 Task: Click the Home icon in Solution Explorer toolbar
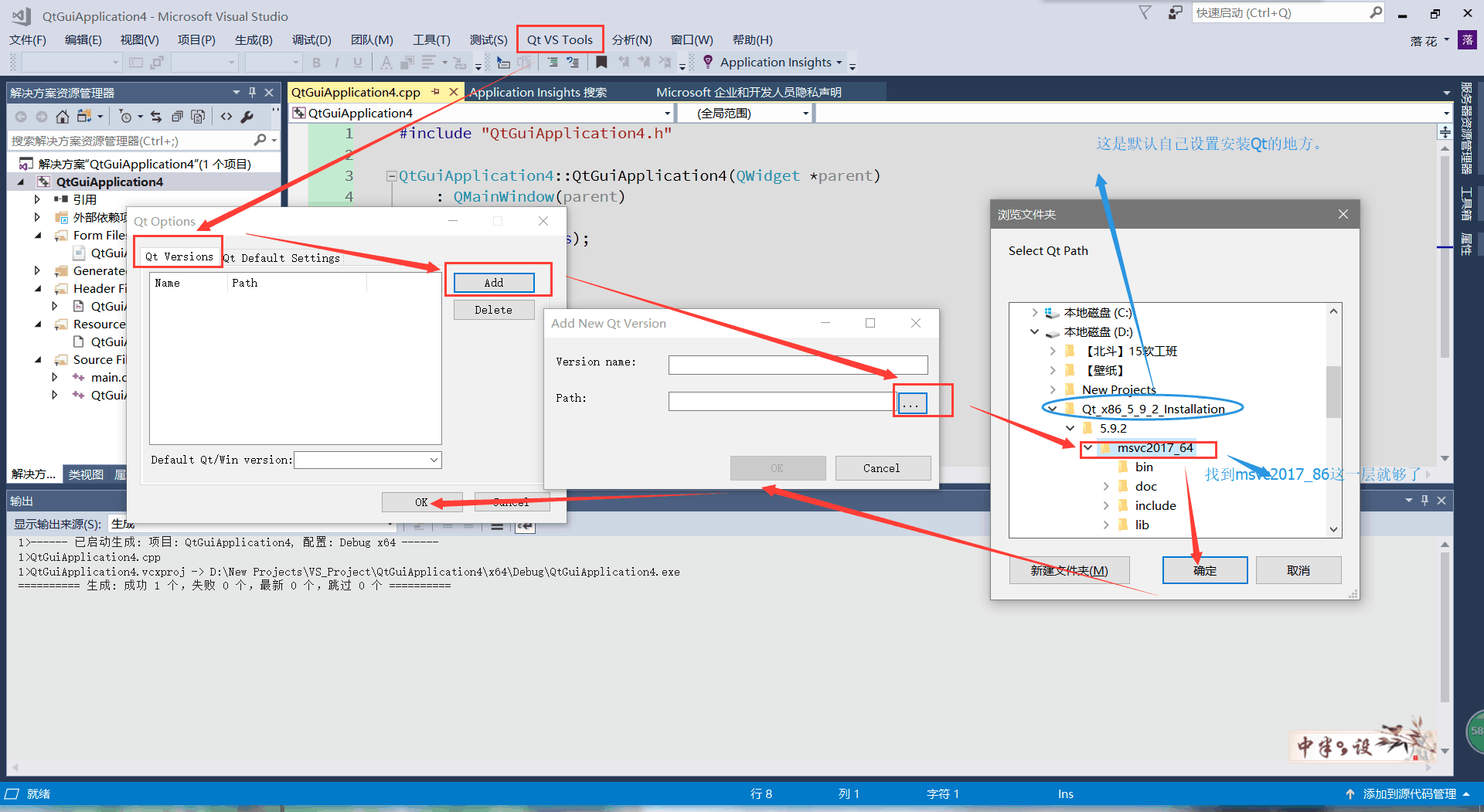pos(62,116)
